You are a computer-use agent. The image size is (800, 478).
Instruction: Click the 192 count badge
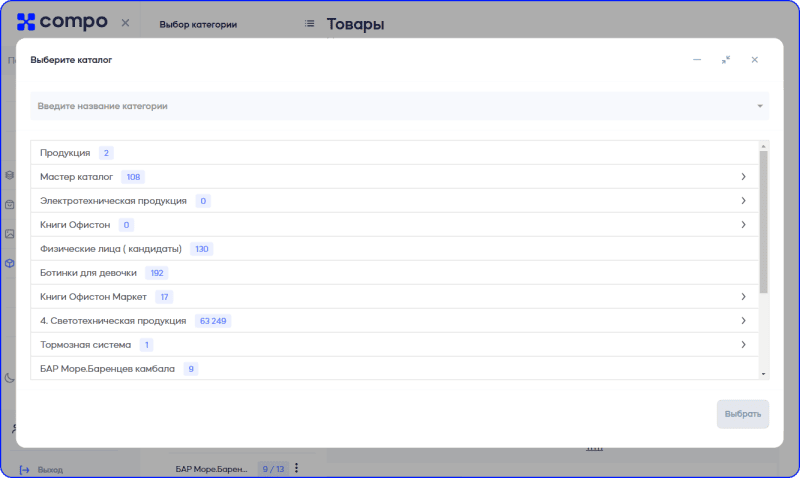click(157, 273)
